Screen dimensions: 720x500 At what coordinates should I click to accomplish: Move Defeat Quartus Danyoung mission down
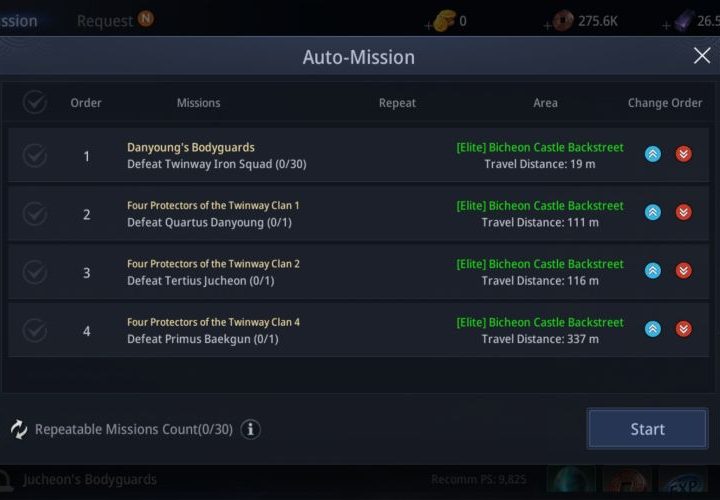pyautogui.click(x=684, y=212)
